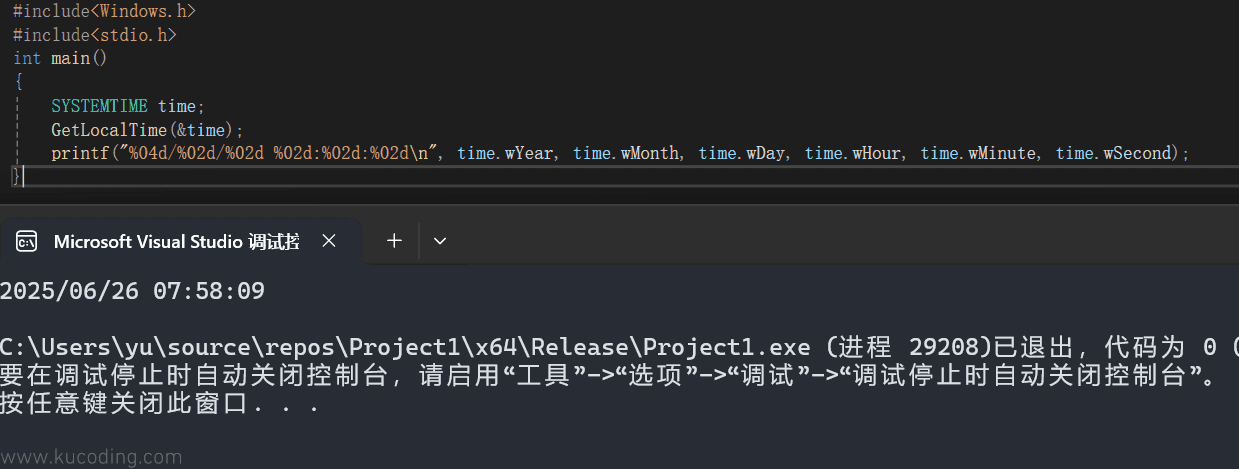1239x469 pixels.
Task: Place cursor after the closing brace
Action: [22, 177]
